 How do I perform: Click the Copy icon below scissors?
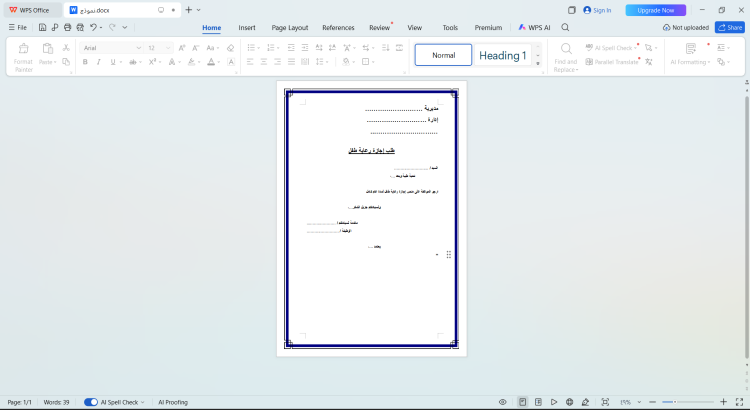point(66,62)
